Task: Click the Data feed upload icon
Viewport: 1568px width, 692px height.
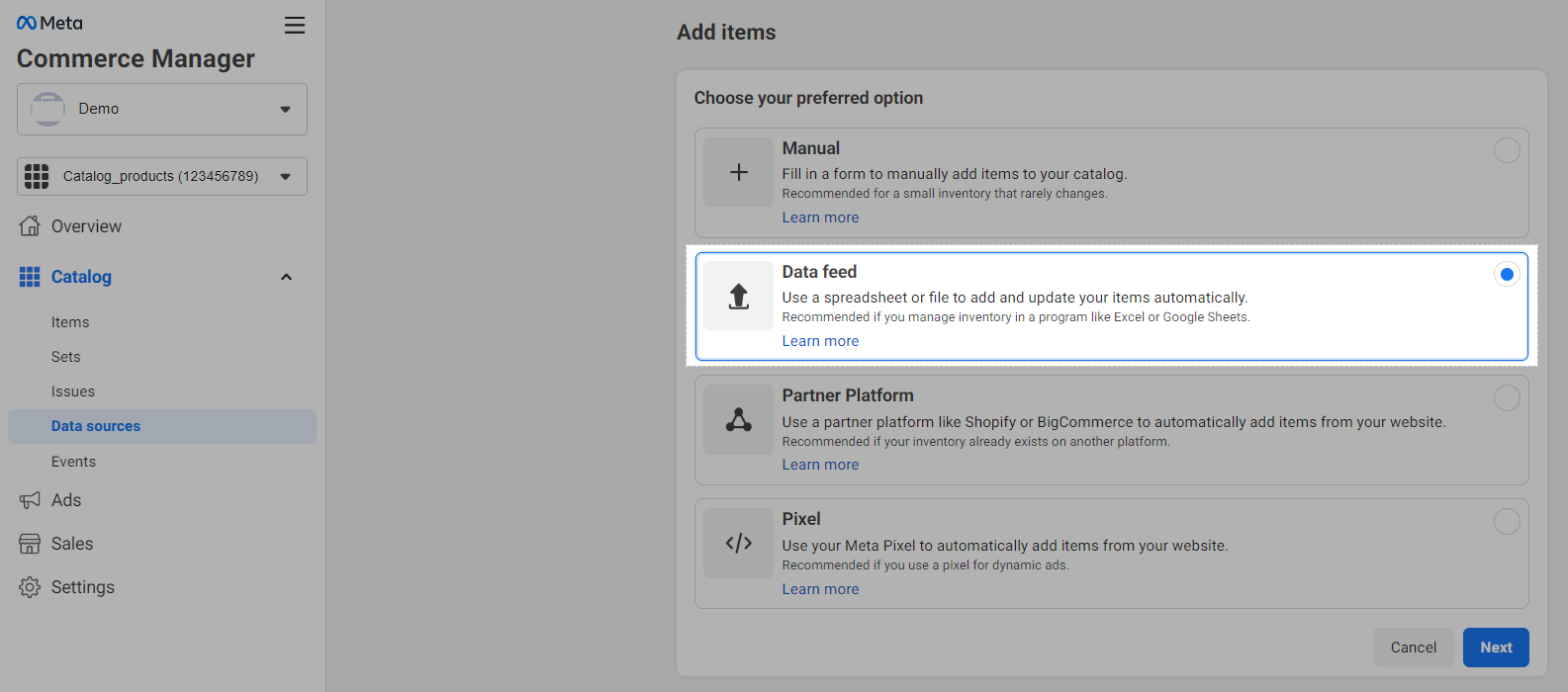Action: 738,296
